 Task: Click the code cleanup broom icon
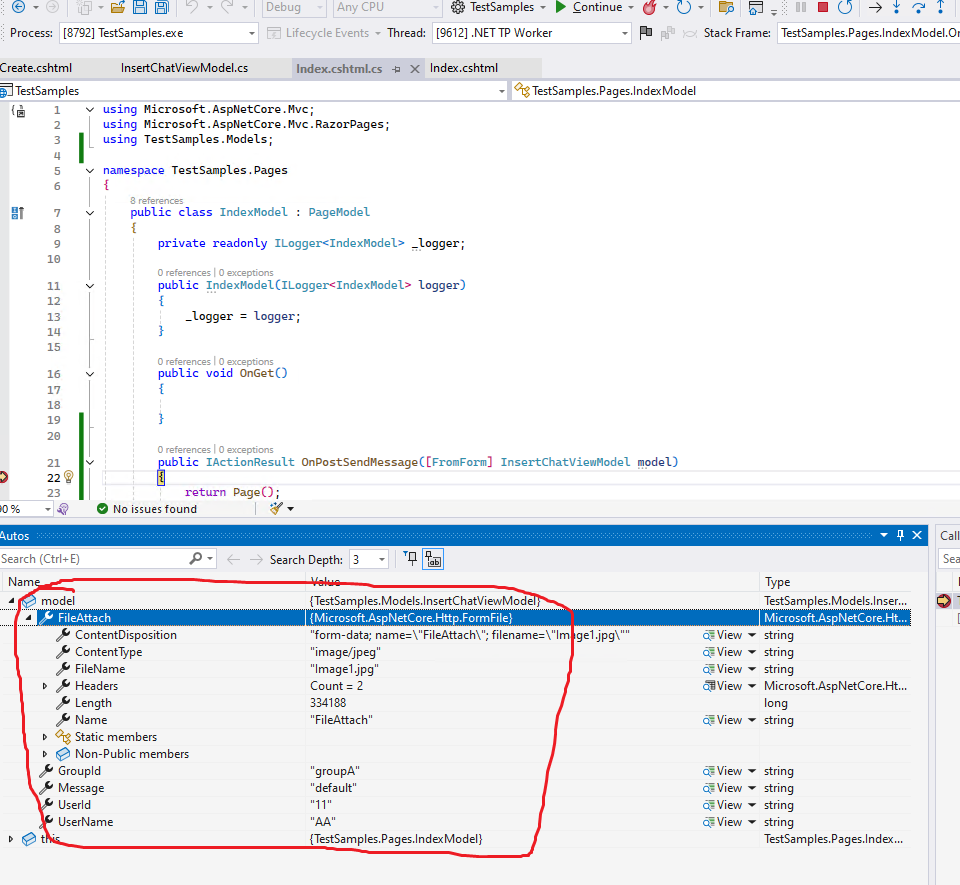click(276, 509)
